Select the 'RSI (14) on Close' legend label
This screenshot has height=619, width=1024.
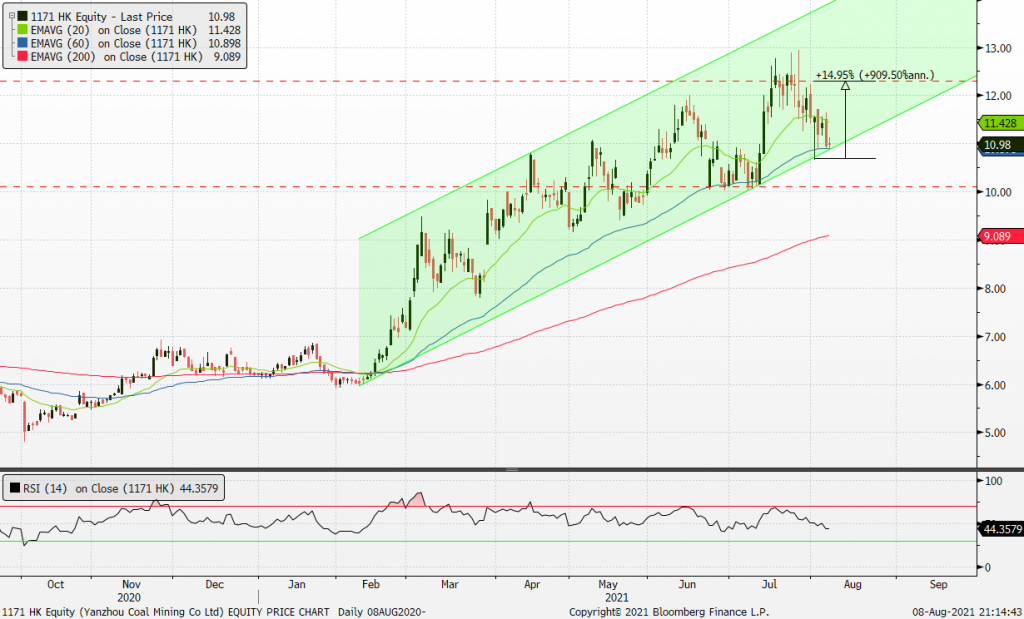99,488
